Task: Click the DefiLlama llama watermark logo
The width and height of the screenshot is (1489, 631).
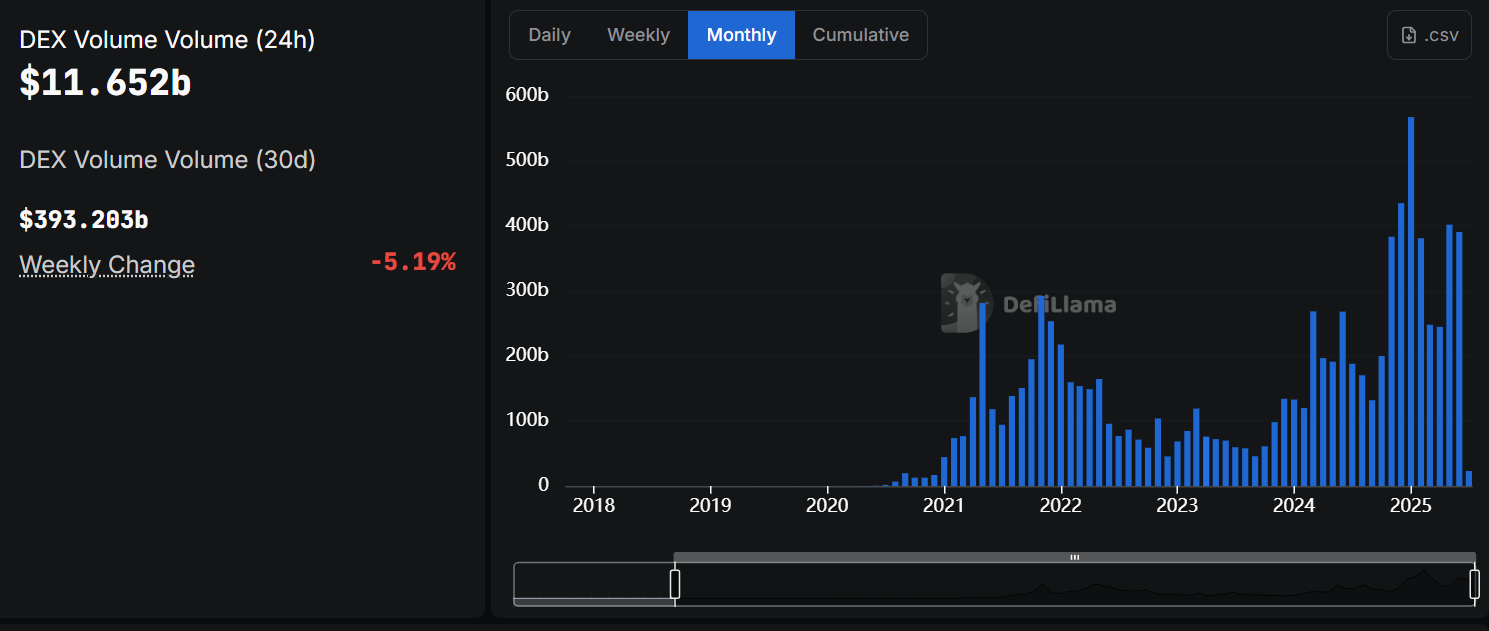Action: pyautogui.click(x=965, y=303)
